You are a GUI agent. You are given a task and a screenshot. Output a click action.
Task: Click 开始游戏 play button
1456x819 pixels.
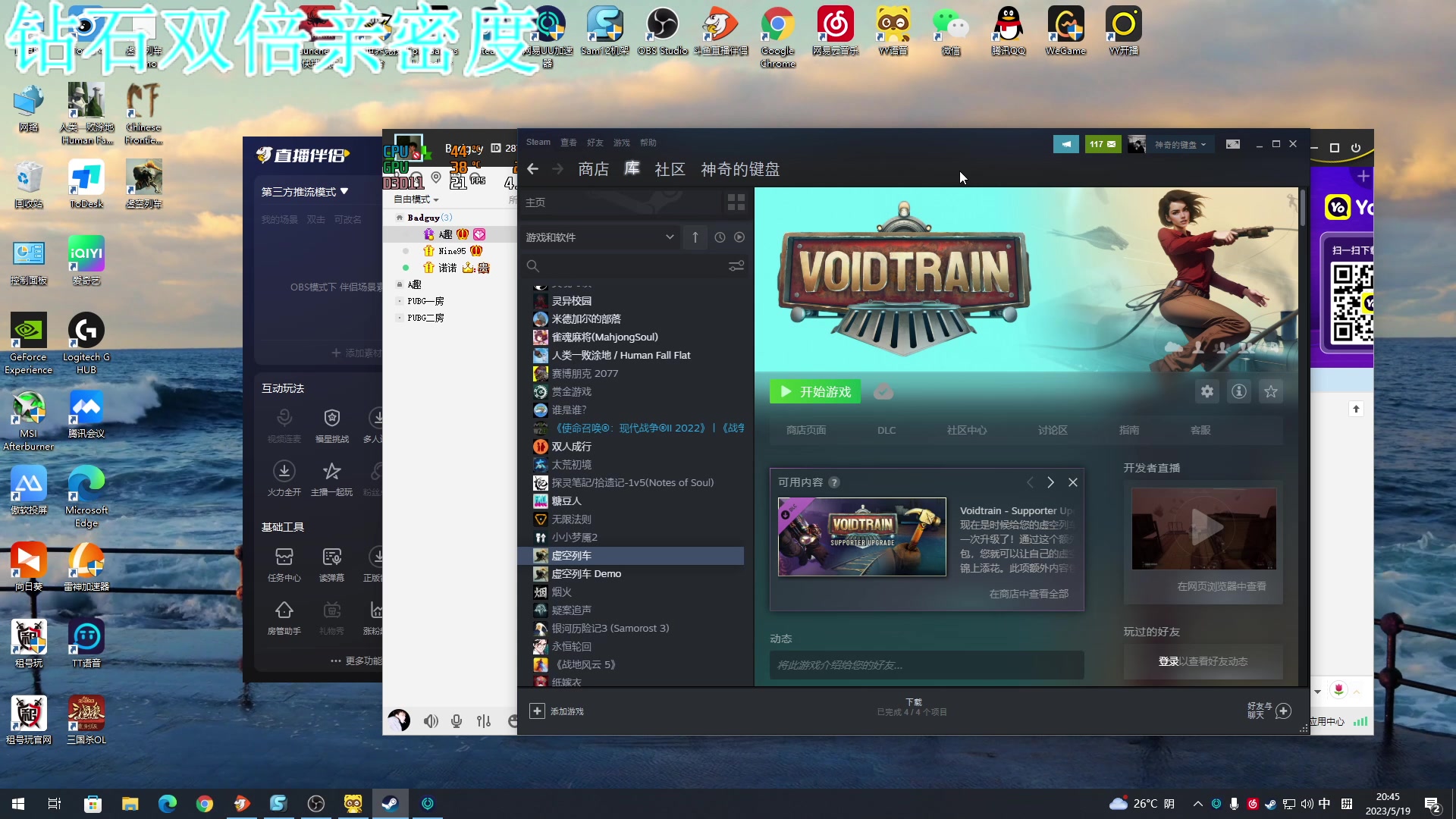815,392
